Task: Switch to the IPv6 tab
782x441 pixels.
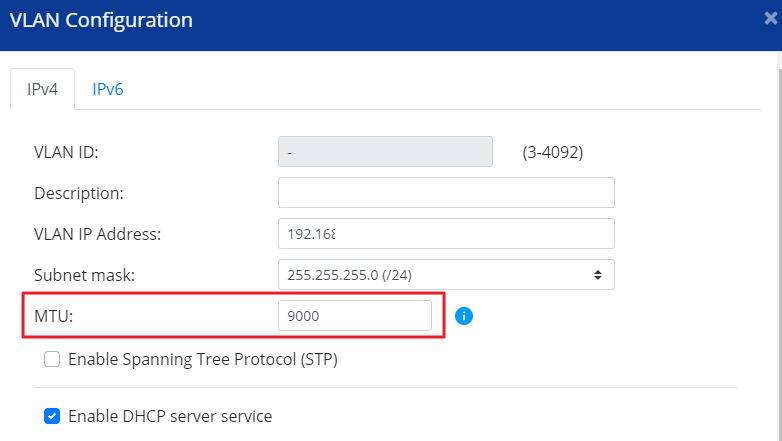Action: (108, 89)
